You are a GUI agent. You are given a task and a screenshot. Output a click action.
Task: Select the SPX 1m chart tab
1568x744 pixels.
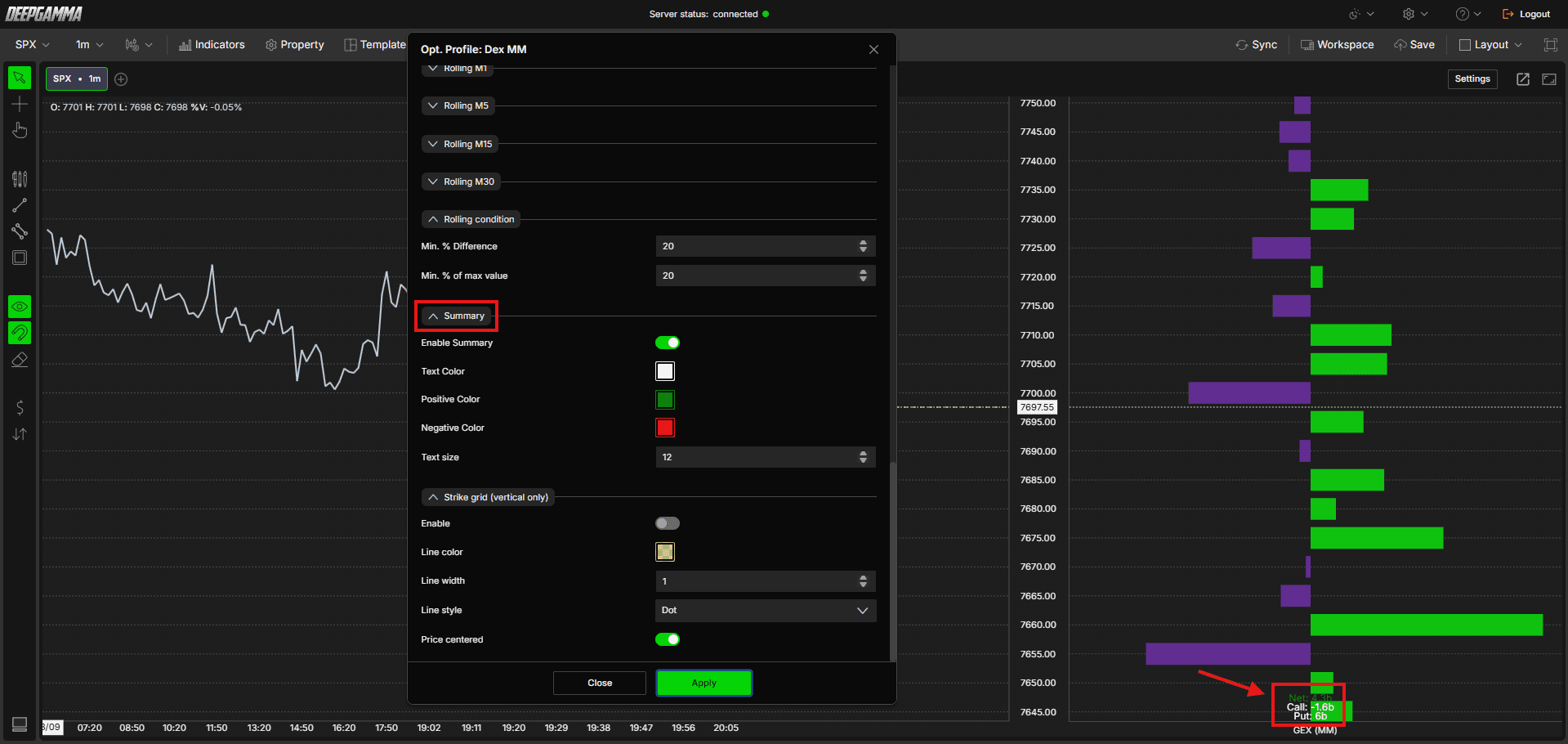pyautogui.click(x=77, y=79)
